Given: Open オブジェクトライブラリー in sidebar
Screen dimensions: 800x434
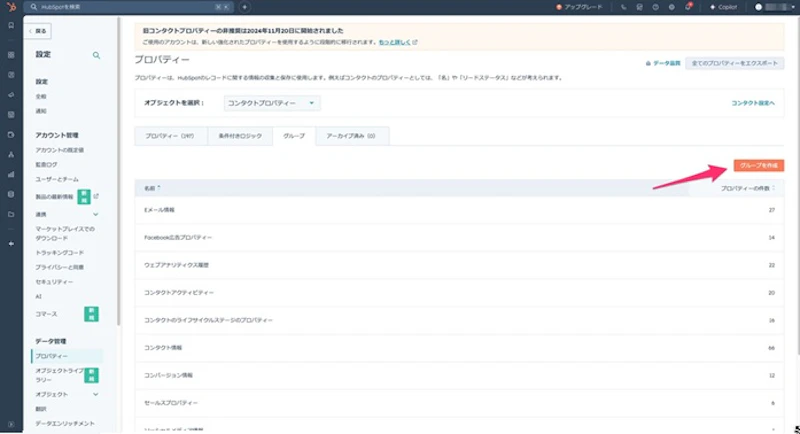Looking at the screenshot, I should tap(59, 375).
